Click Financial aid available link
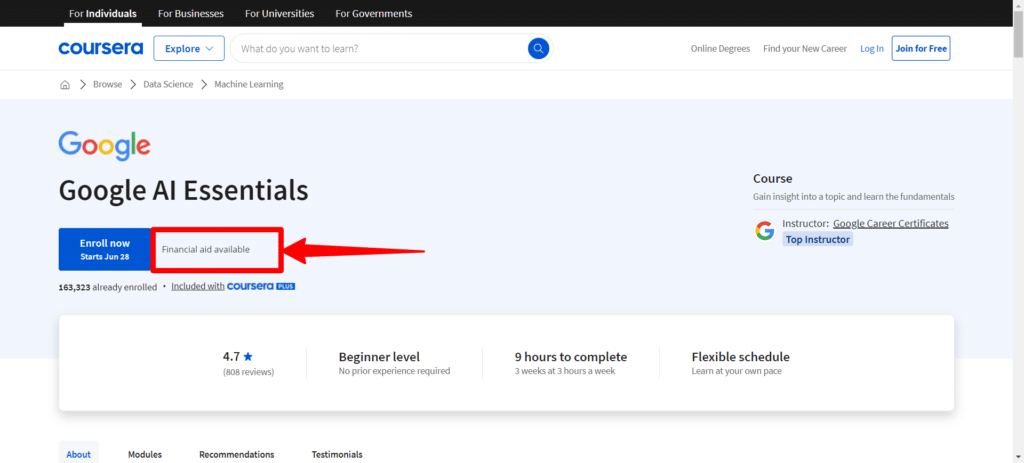1024x463 pixels. 206,249
